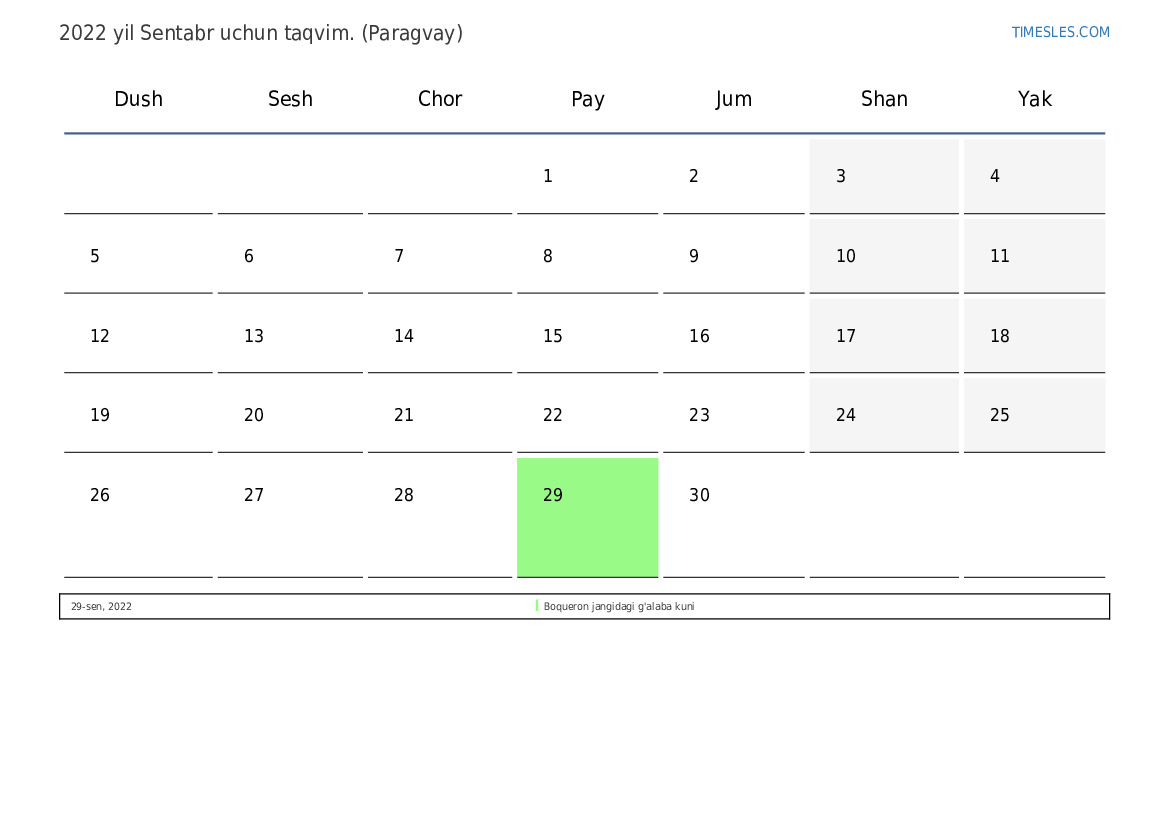
Task: Select the Jum column header
Action: 733,99
